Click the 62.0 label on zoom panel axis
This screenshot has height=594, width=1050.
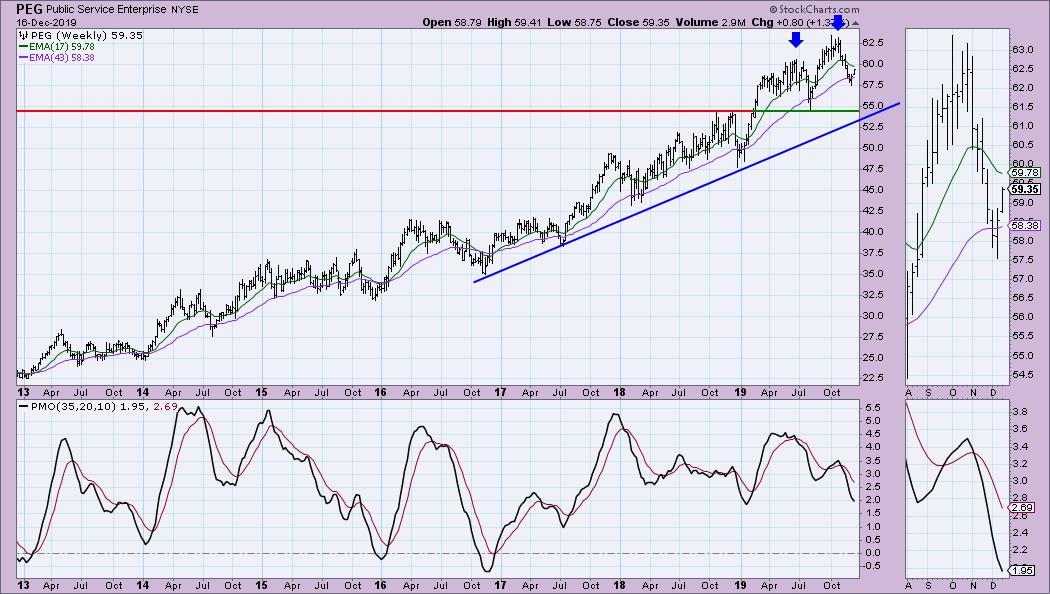1023,88
